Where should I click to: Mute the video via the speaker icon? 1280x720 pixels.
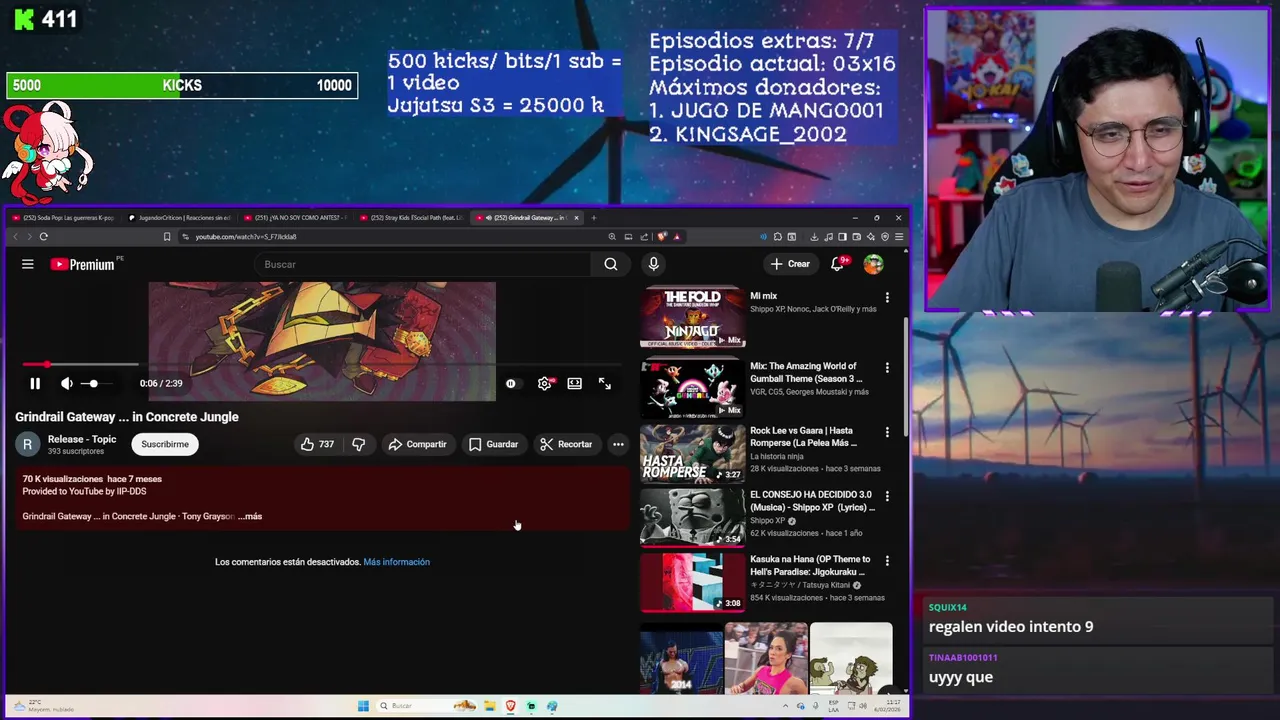click(x=66, y=383)
